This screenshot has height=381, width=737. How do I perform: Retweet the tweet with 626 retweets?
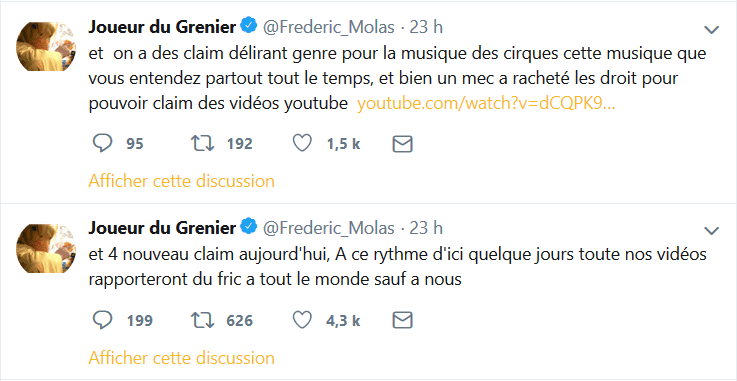coord(203,321)
